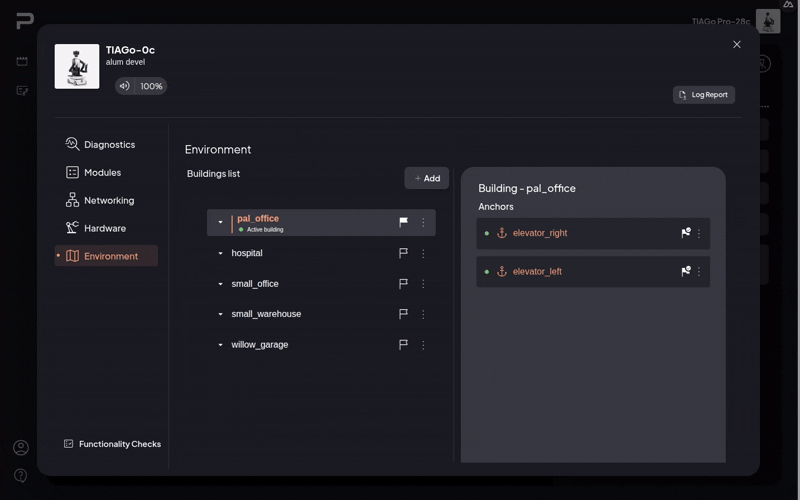Add a new building
This screenshot has height=500, width=800.
[x=427, y=178]
